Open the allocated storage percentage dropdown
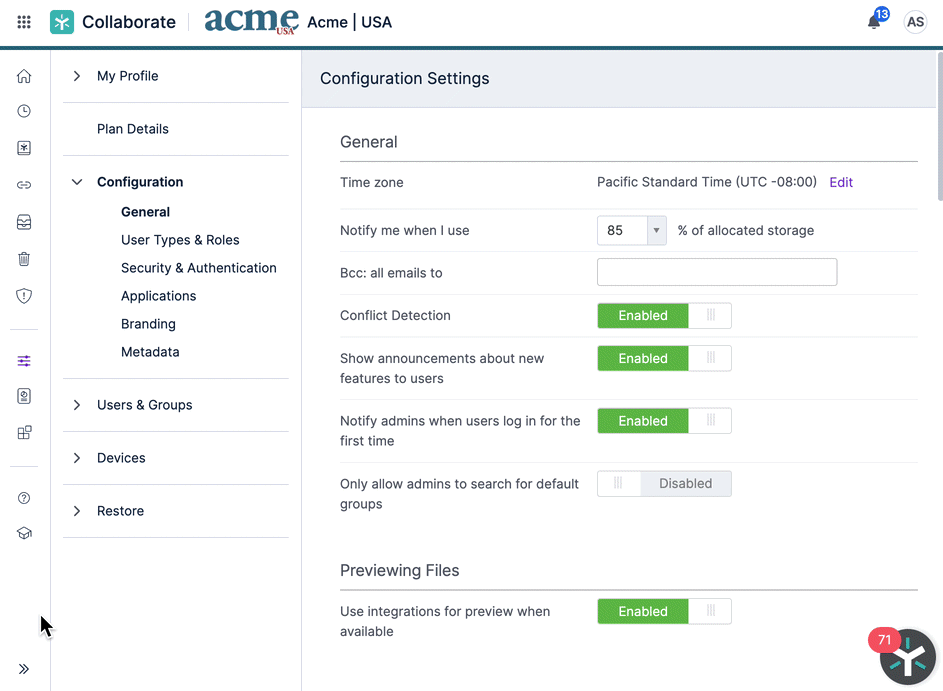Viewport: 943px width, 691px height. [655, 230]
